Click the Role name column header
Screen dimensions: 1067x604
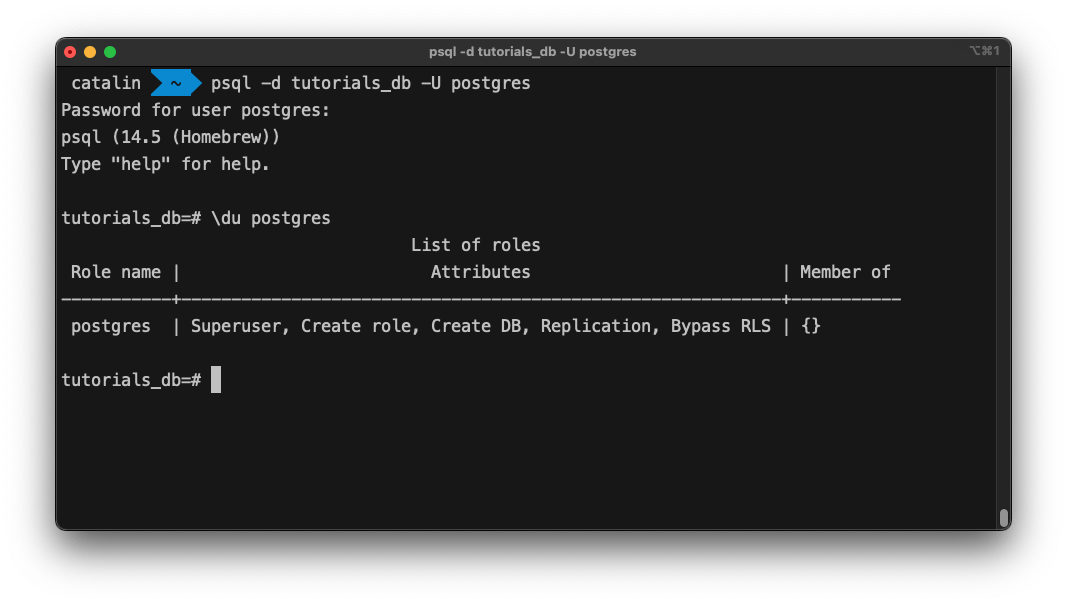pyautogui.click(x=116, y=271)
